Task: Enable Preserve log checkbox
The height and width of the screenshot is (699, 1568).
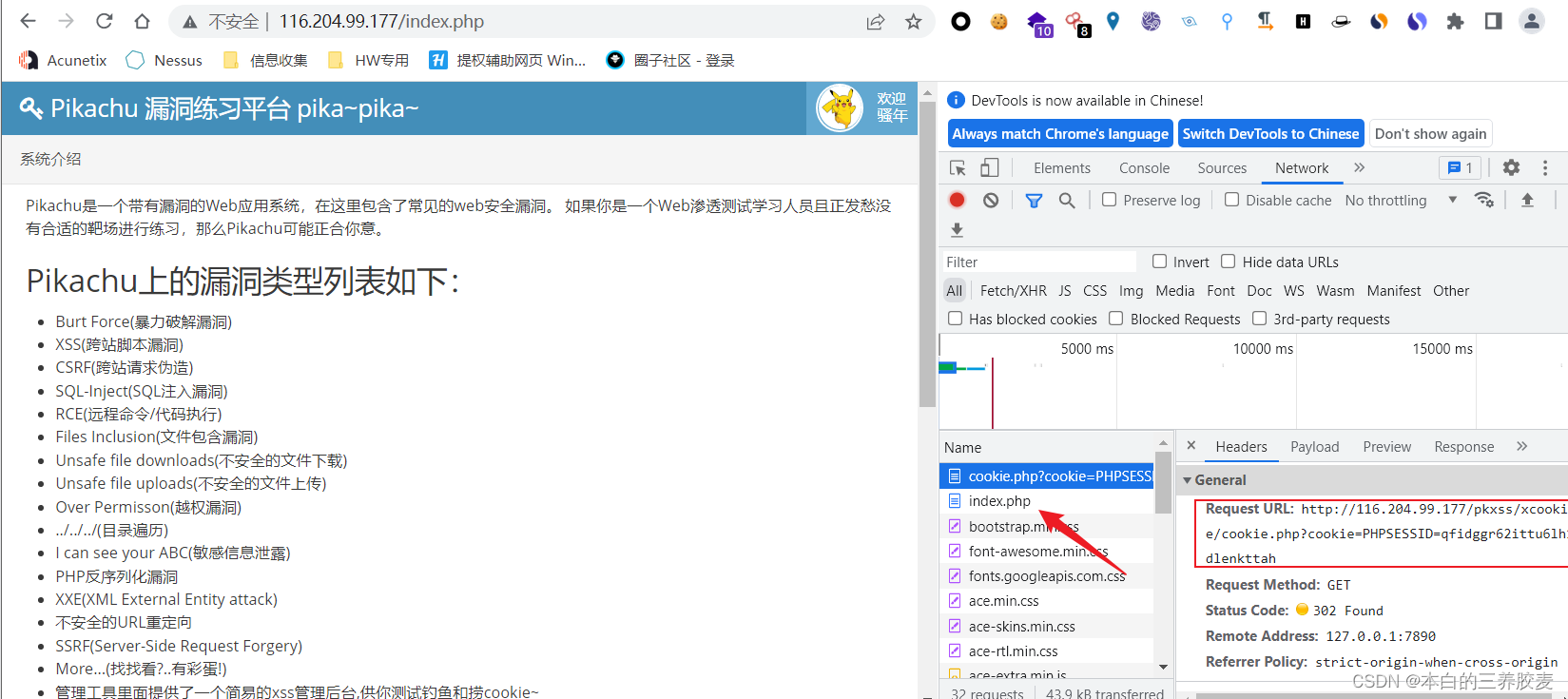Action: (1109, 200)
